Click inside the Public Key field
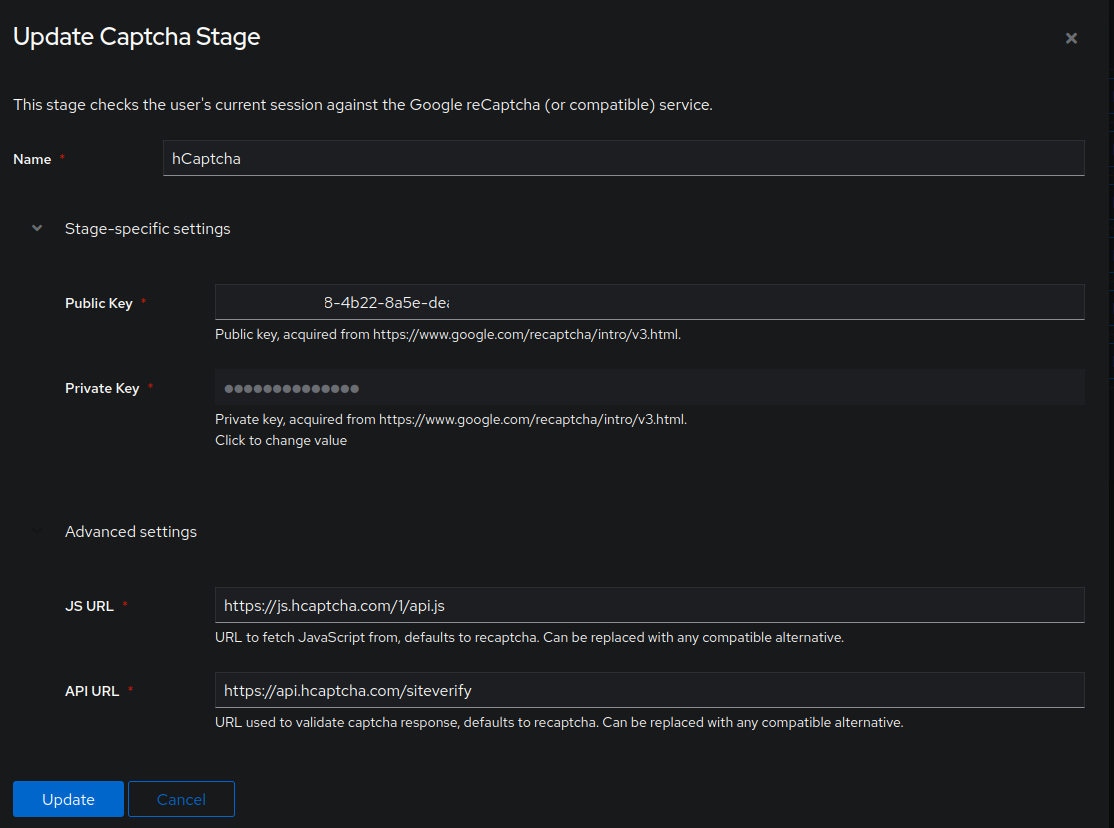 pos(649,302)
